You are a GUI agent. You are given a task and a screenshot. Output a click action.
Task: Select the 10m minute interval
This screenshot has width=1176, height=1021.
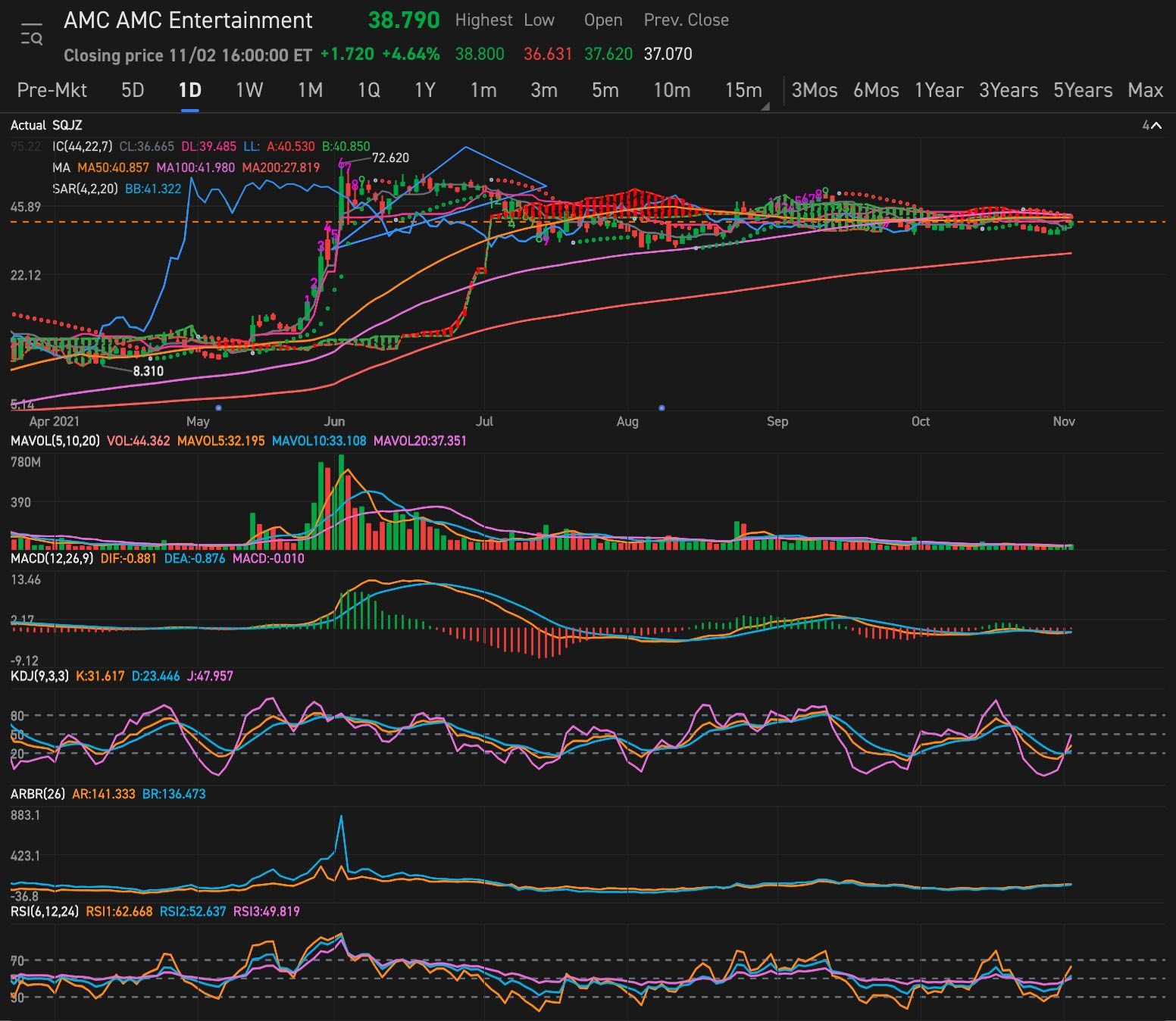click(672, 90)
